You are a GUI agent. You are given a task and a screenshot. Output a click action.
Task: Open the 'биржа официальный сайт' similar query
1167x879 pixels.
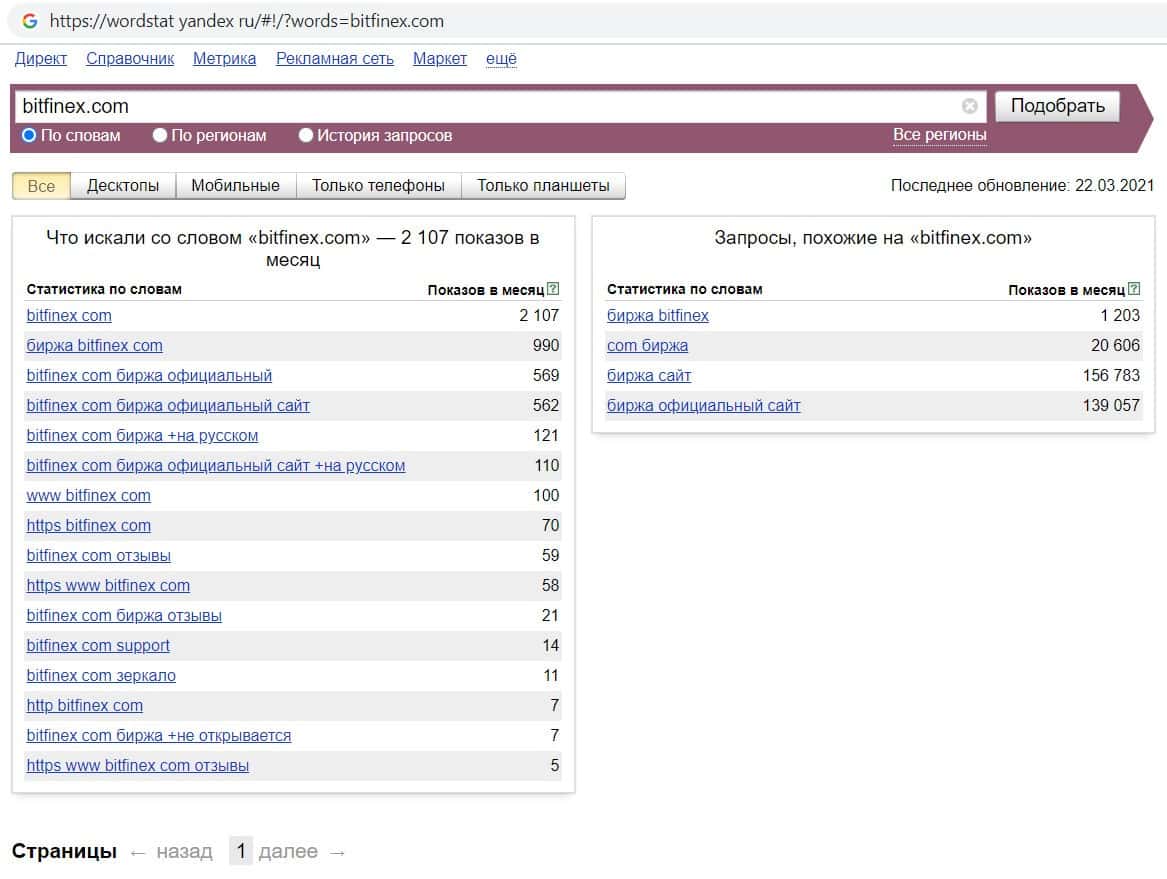pyautogui.click(x=703, y=406)
